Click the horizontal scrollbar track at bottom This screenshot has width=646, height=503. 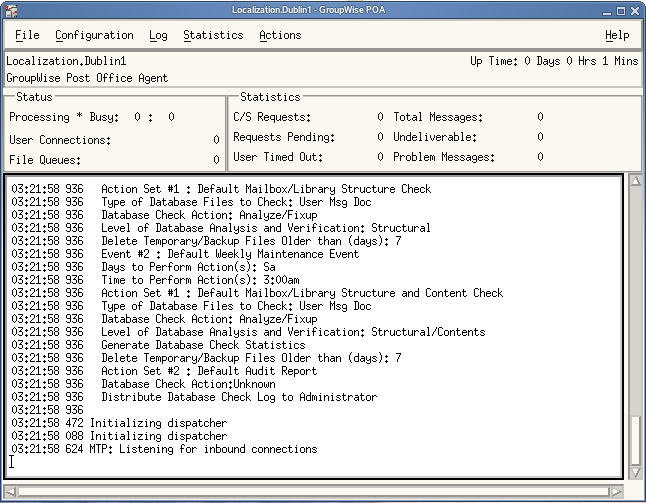315,491
